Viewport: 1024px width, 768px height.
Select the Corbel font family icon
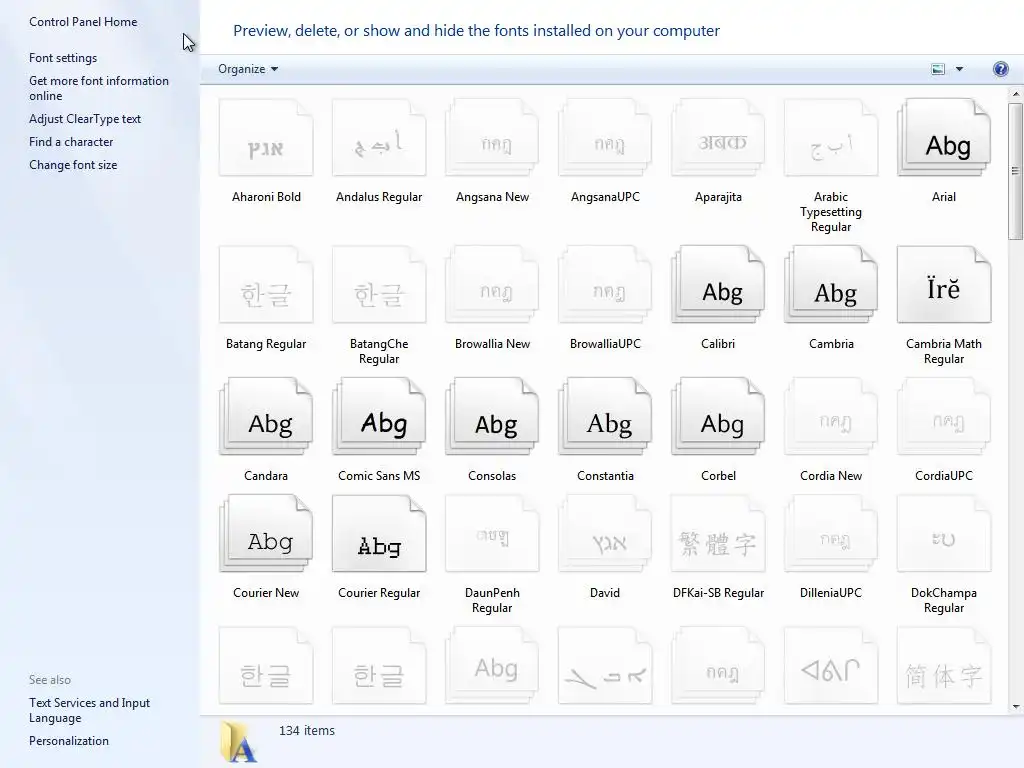(718, 417)
